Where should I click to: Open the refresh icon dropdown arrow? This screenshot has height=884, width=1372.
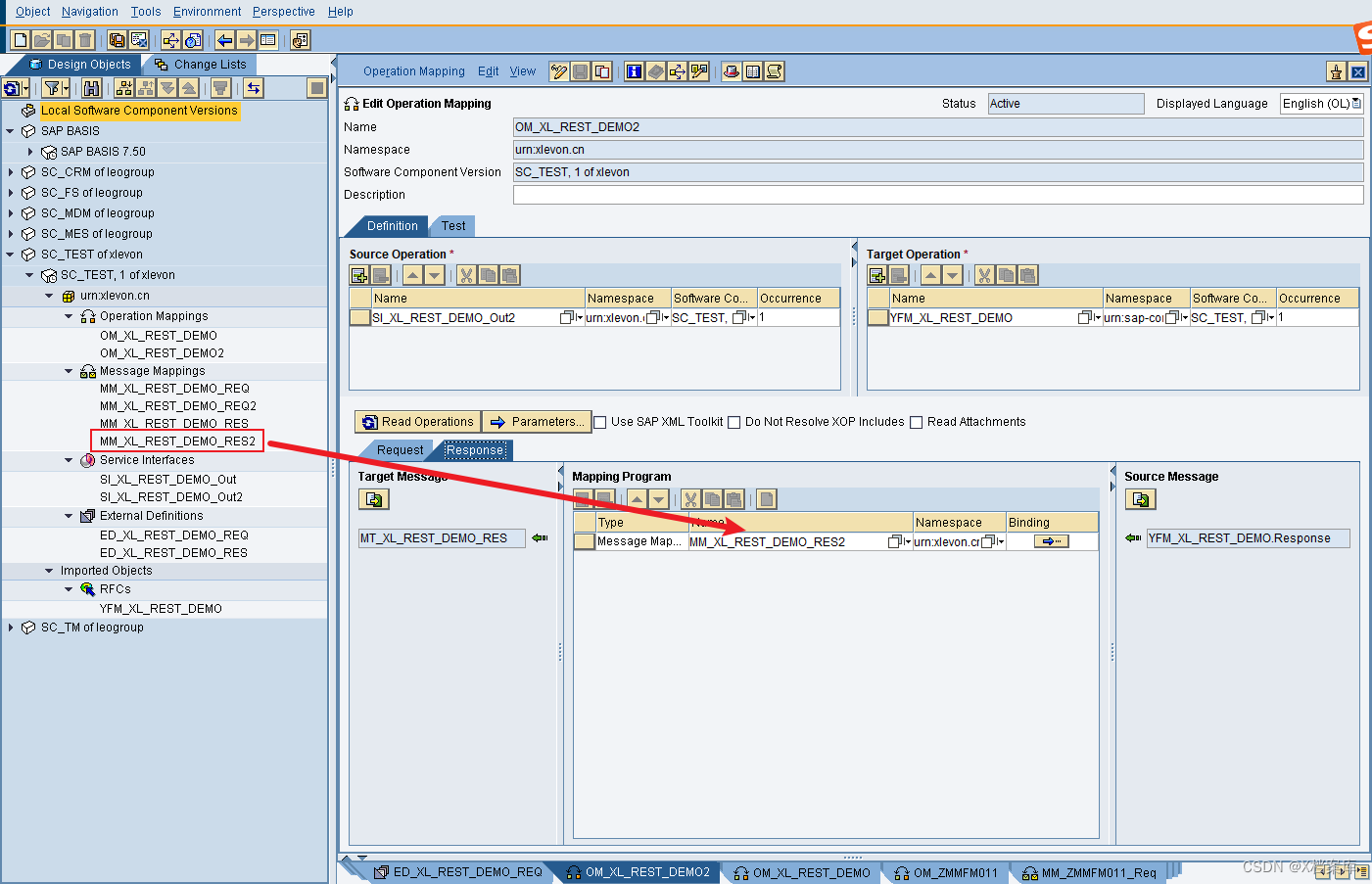26,88
